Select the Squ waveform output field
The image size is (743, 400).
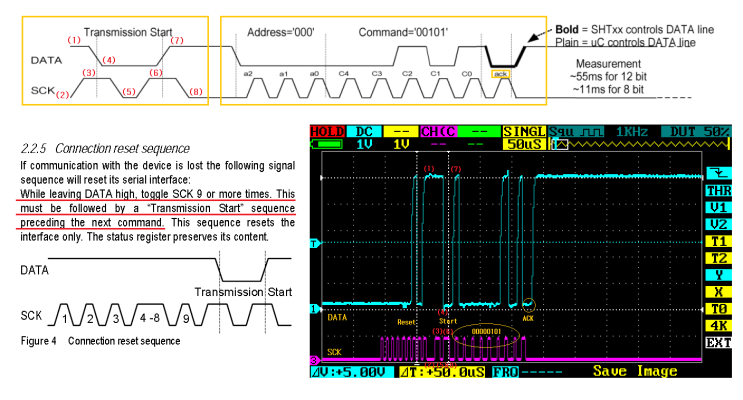pyautogui.click(x=576, y=131)
